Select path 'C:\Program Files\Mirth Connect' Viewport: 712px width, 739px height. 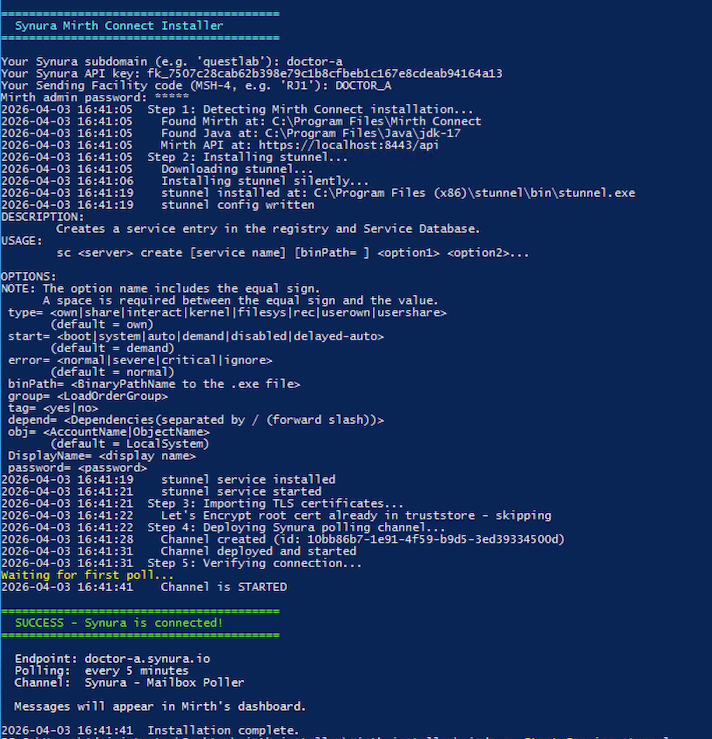376,121
